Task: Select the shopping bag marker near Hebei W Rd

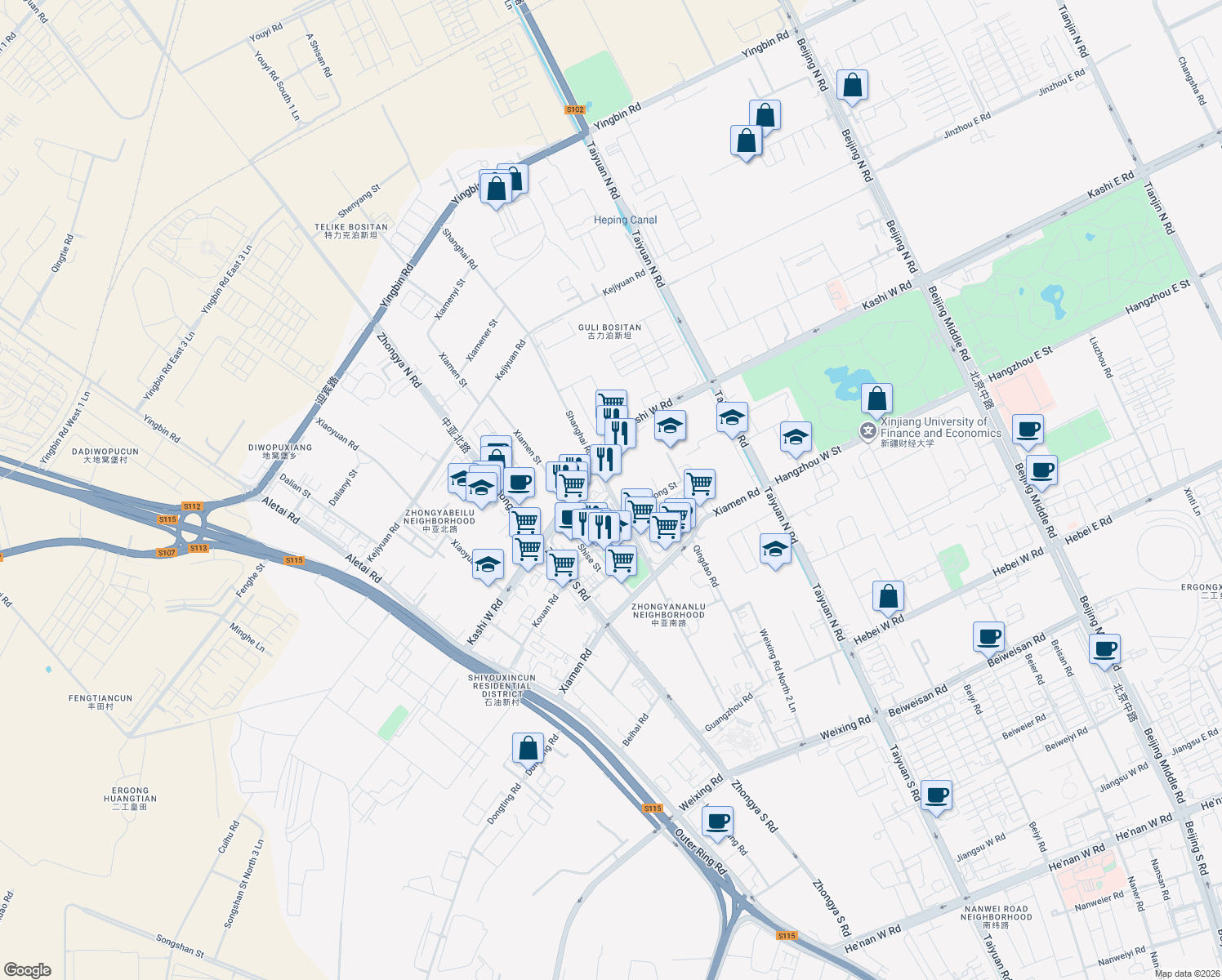Action: pos(887,597)
